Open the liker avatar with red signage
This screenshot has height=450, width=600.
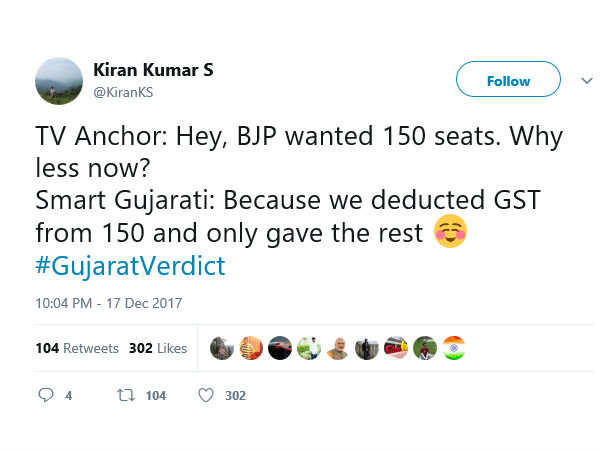click(x=396, y=348)
